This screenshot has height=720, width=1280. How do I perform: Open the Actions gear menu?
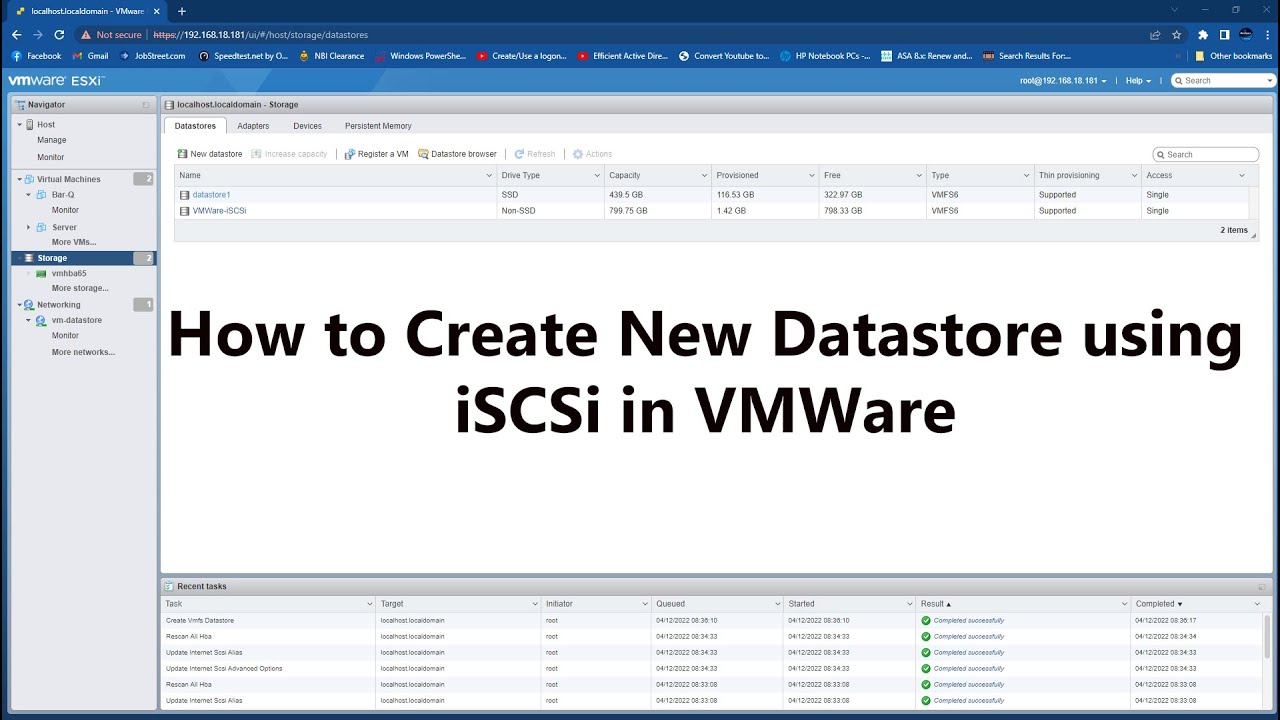coord(592,154)
